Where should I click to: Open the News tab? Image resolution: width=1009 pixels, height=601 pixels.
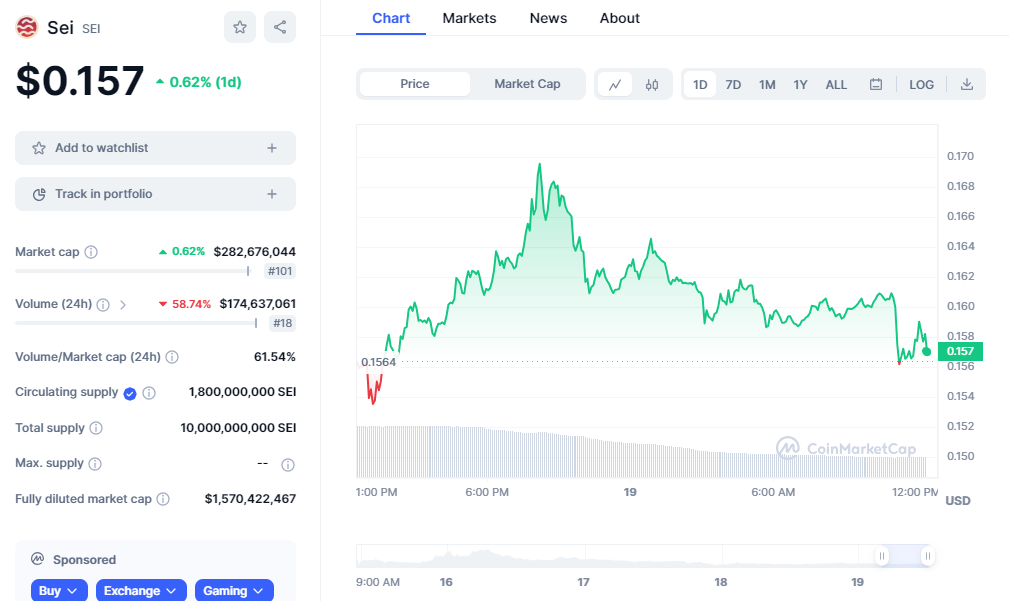click(548, 18)
